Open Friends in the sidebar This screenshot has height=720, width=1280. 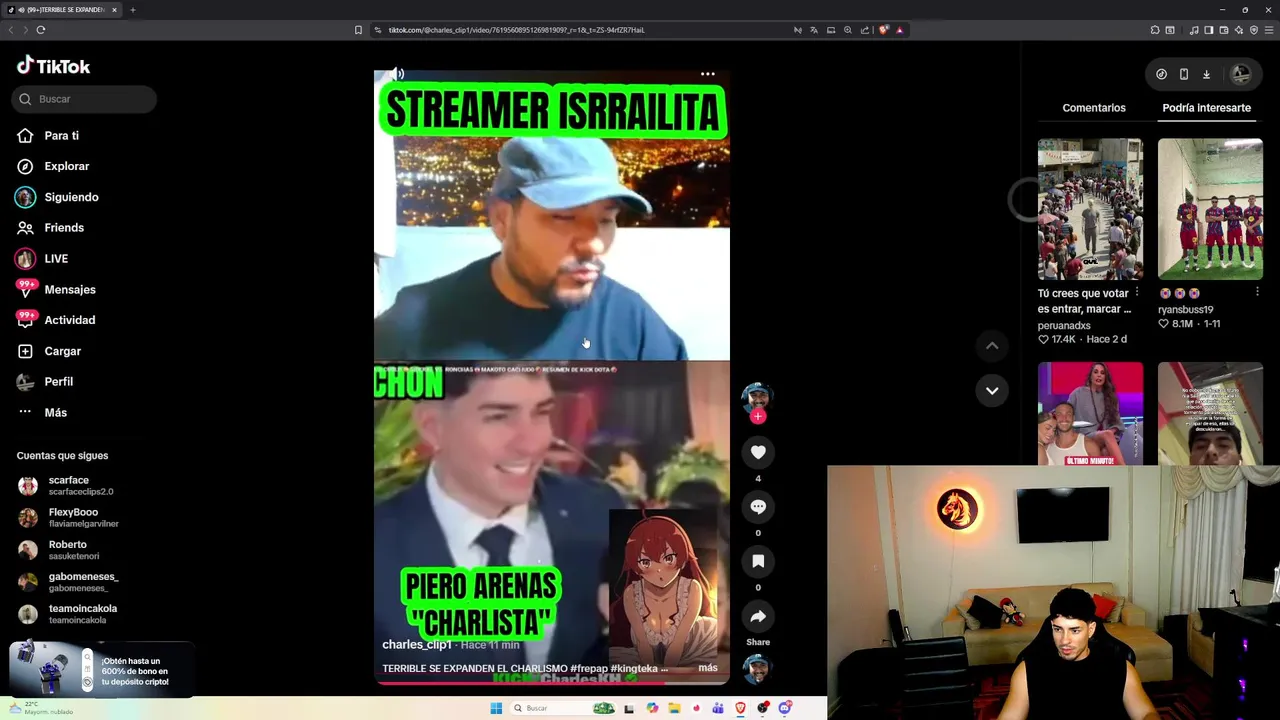(x=64, y=228)
